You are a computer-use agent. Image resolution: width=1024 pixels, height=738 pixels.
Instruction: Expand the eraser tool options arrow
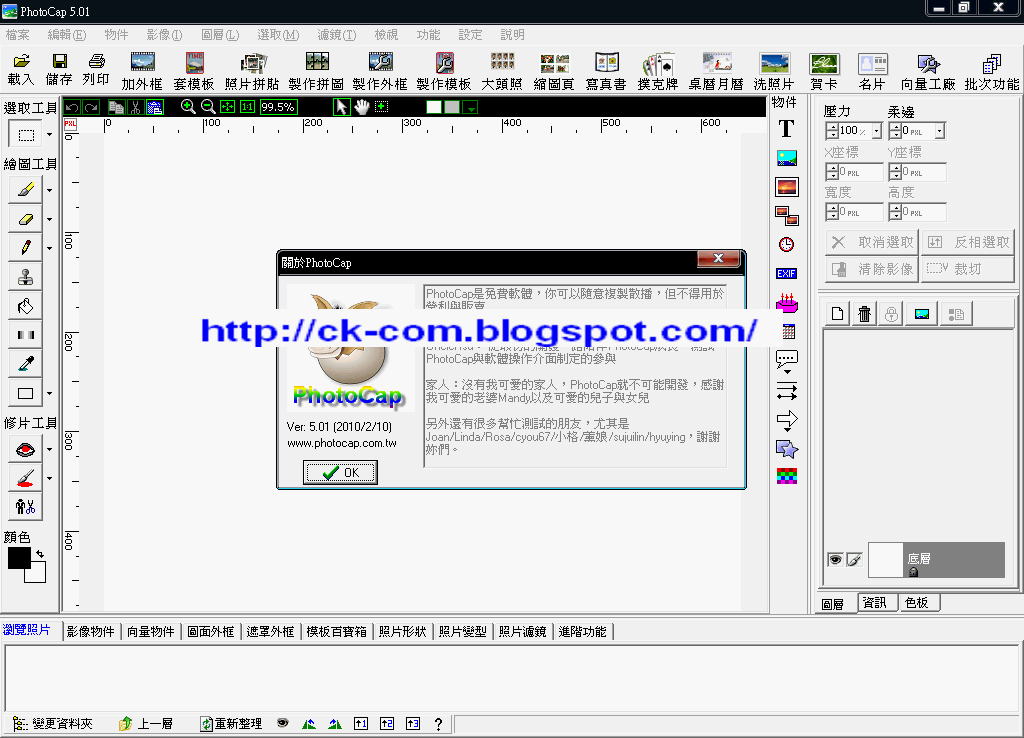pos(50,219)
